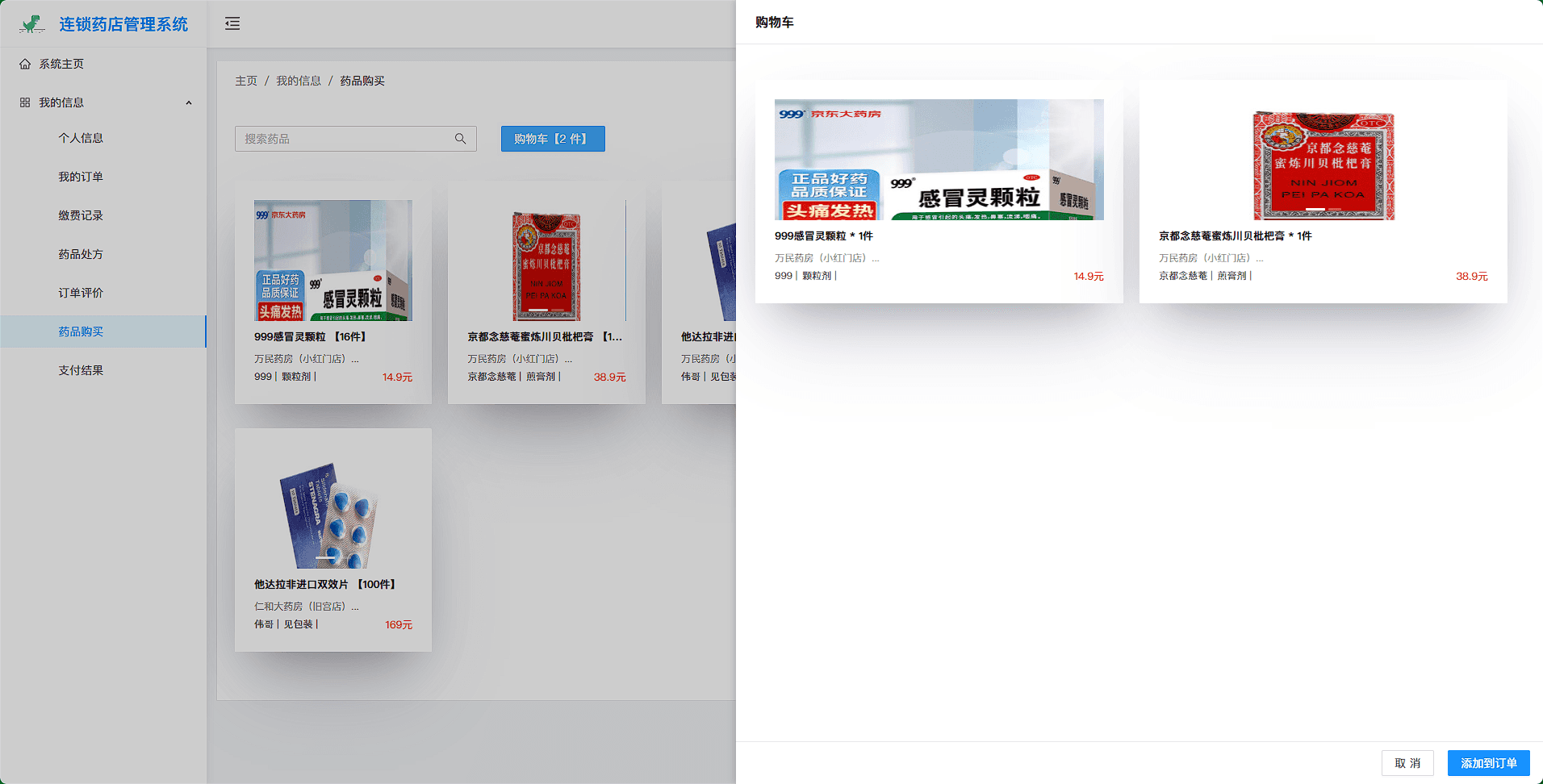
Task: Collapse the 我的信息 menu chevron
Action: click(x=189, y=102)
